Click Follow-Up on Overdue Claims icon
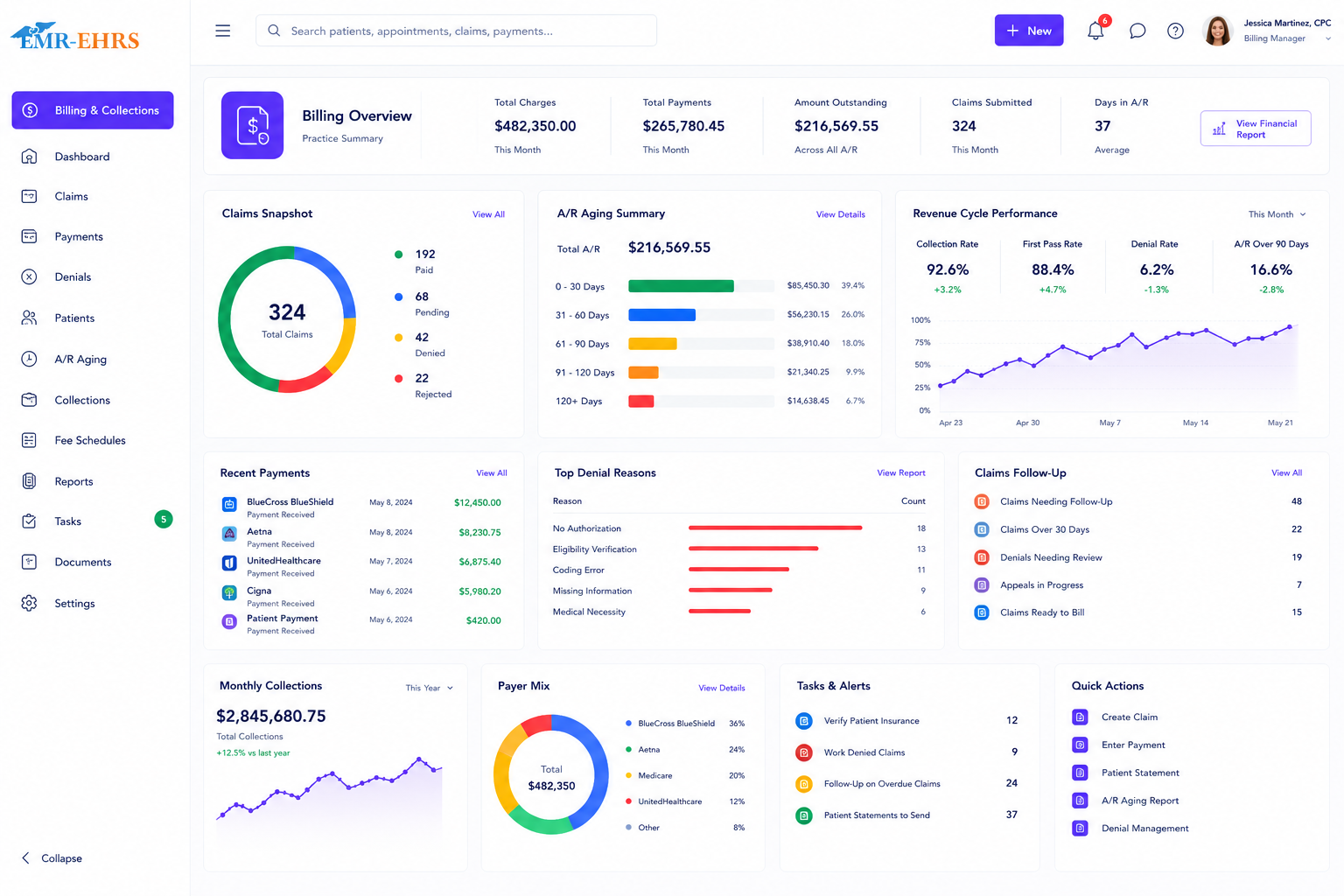 click(x=804, y=784)
